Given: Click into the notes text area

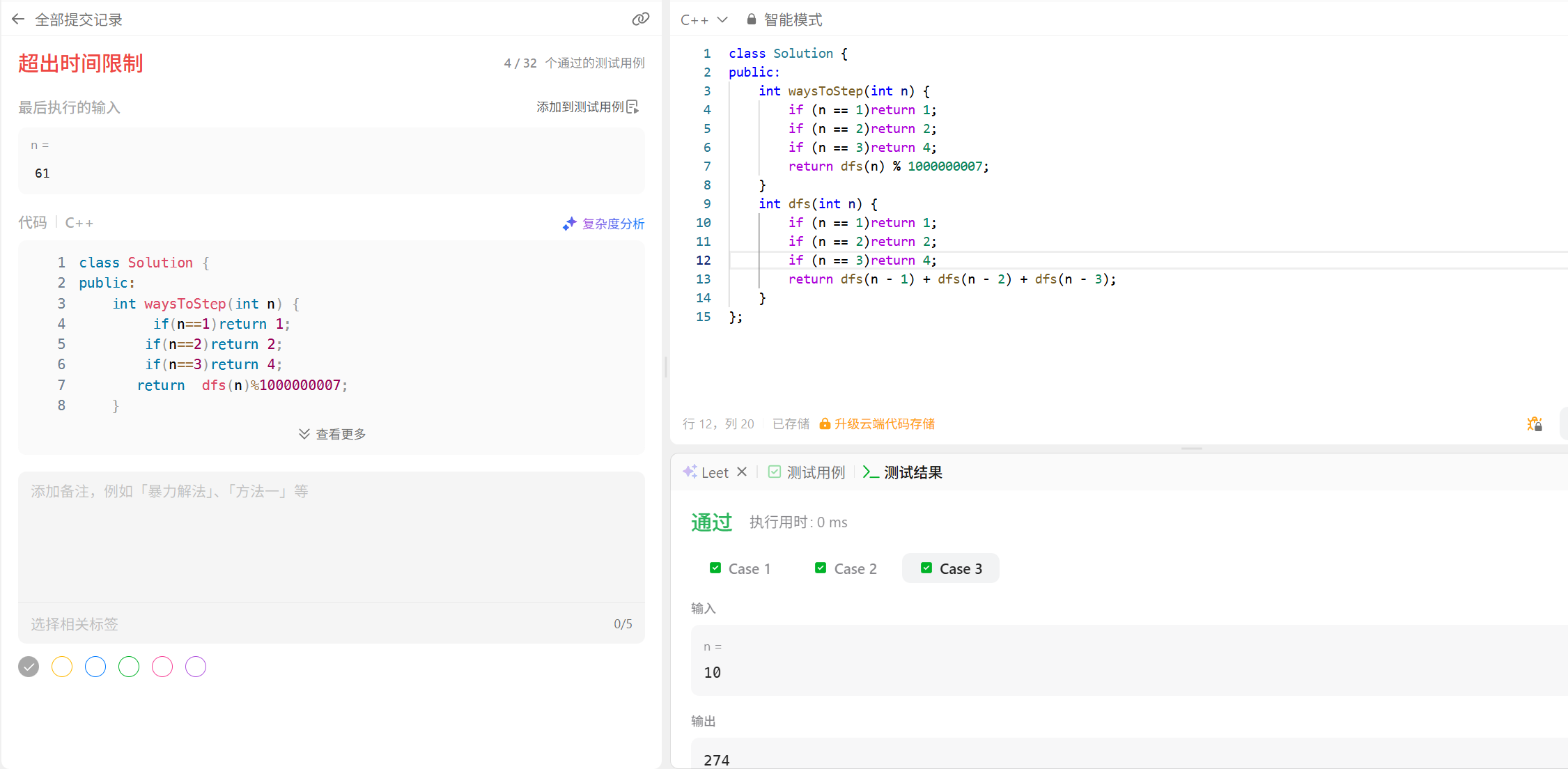Looking at the screenshot, I should (x=331, y=536).
